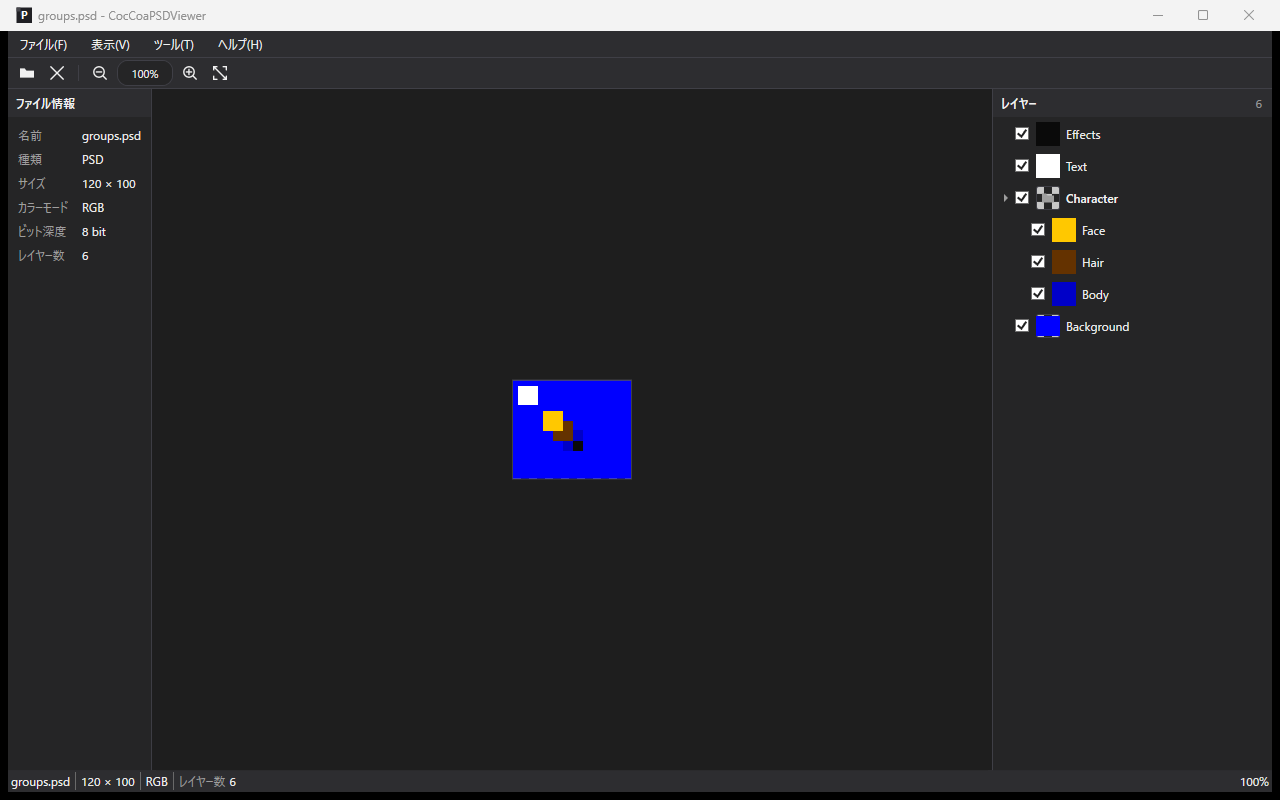Select the Hair layer name

[x=1093, y=263]
